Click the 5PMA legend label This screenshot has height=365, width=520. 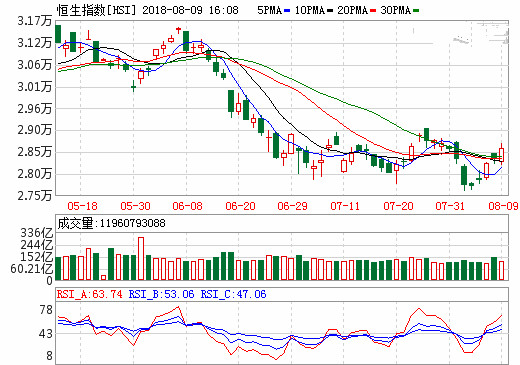(x=269, y=10)
